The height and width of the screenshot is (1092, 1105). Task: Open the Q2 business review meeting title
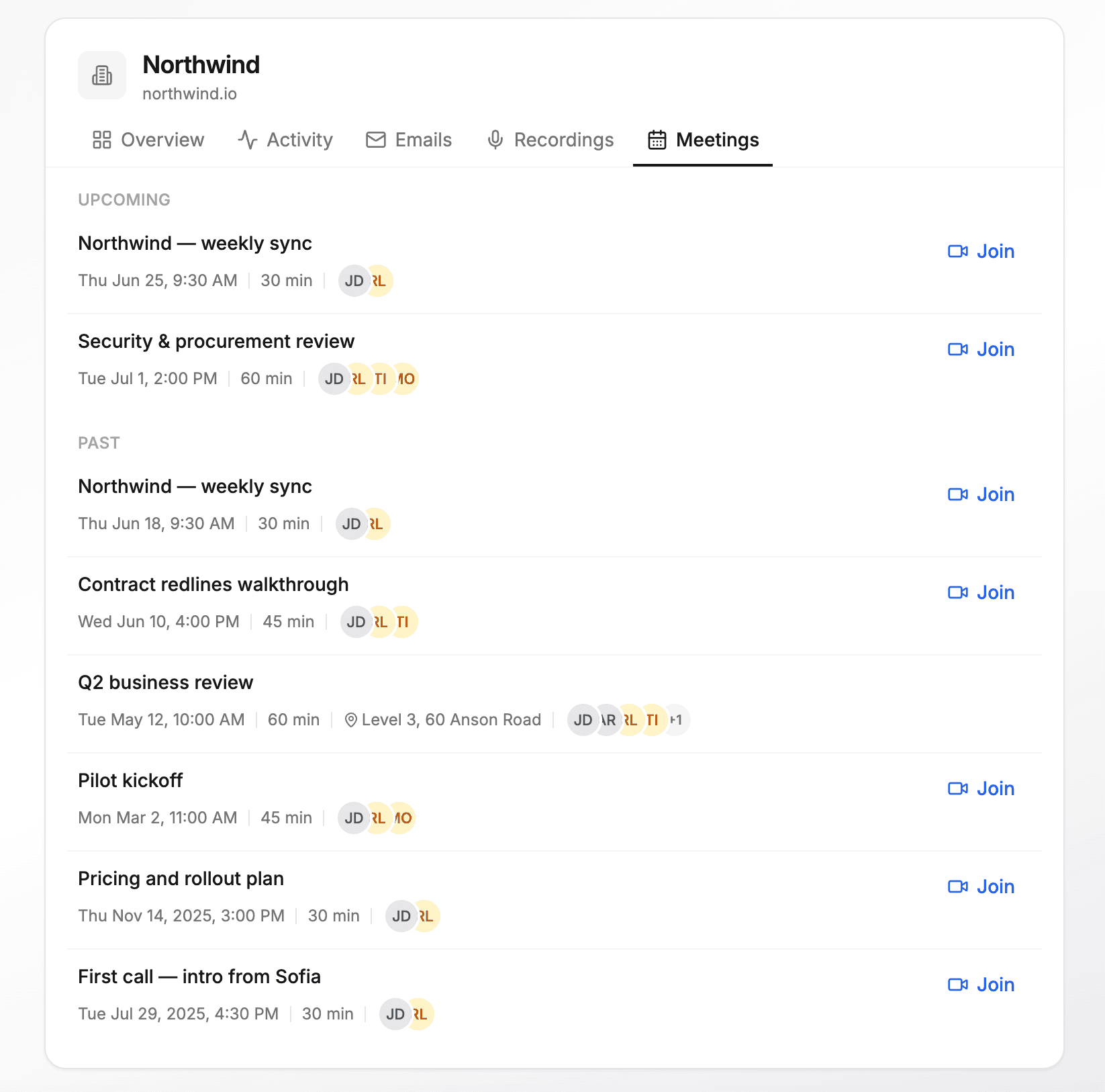(x=166, y=682)
